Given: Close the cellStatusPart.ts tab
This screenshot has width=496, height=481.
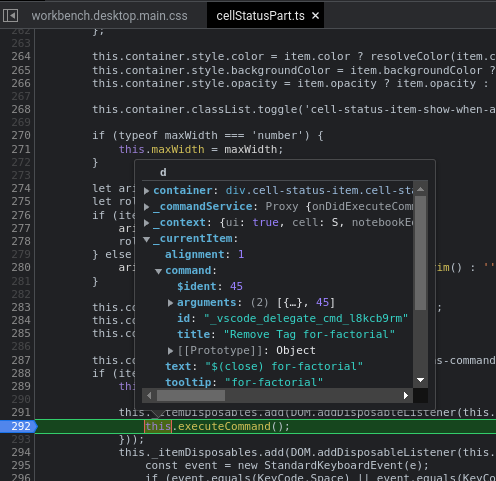Looking at the screenshot, I should pos(315,16).
